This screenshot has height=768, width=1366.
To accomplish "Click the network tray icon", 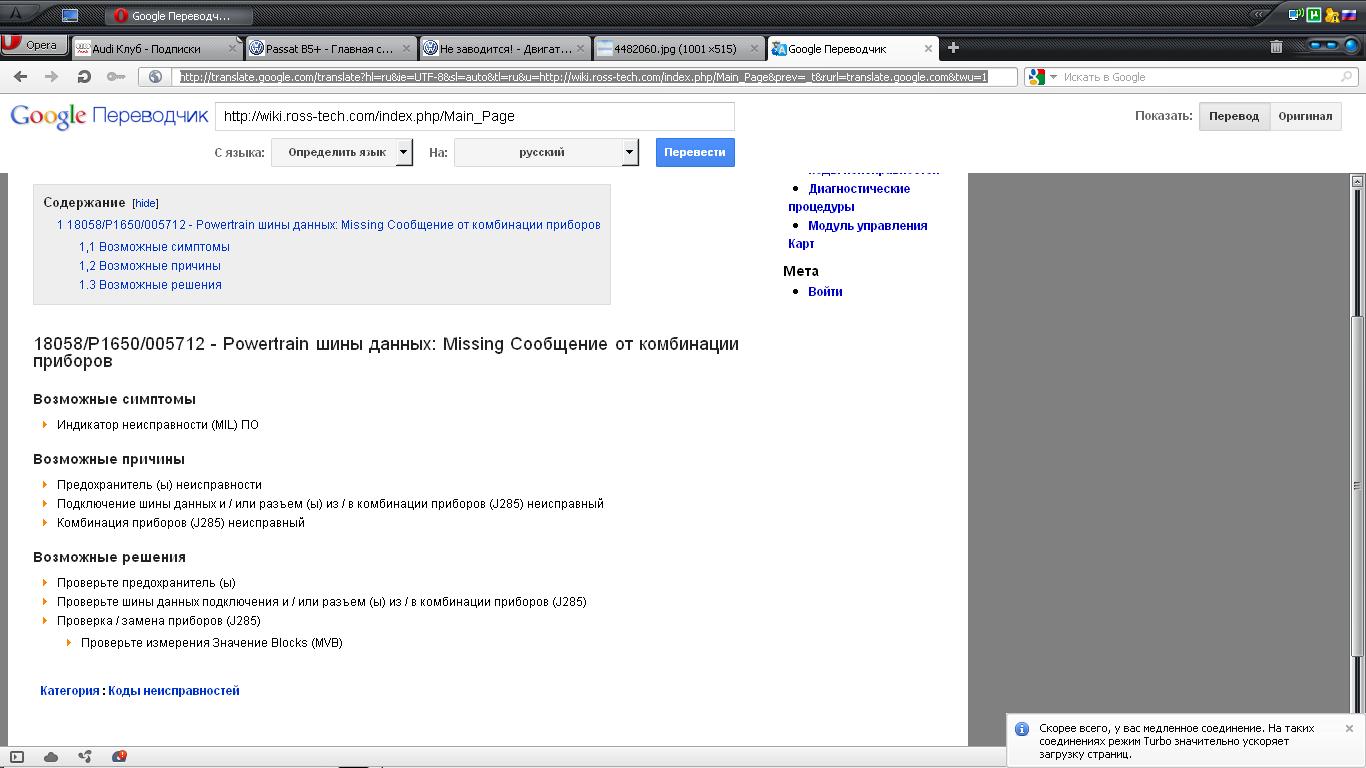I will pyautogui.click(x=1296, y=15).
